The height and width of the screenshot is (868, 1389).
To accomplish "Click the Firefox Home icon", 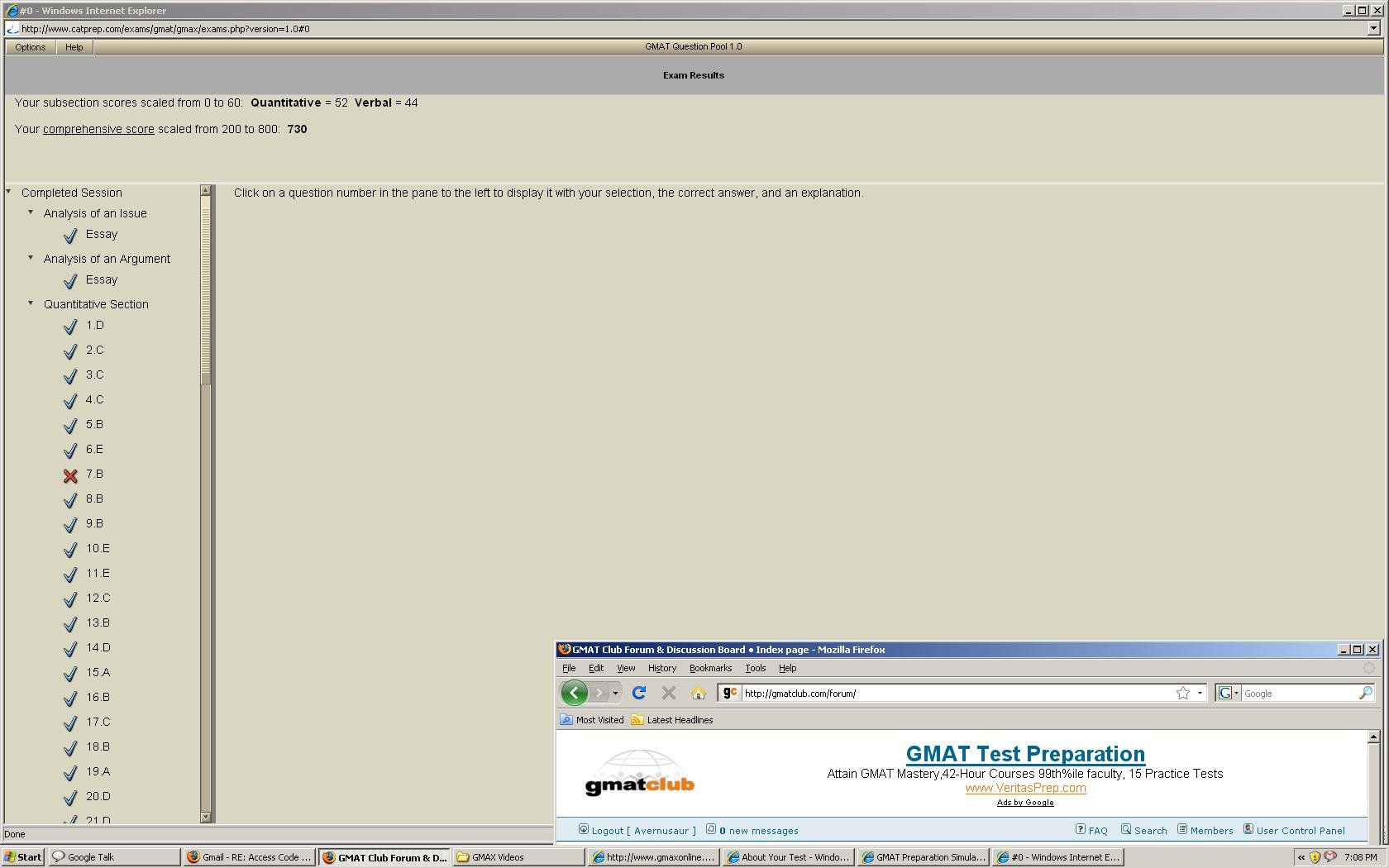I will click(x=699, y=693).
